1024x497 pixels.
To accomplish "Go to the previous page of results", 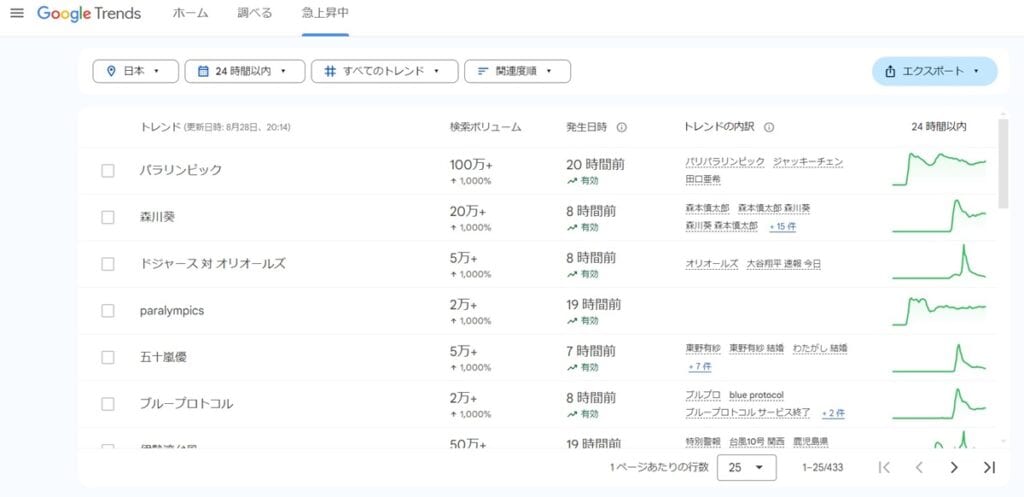I will pyautogui.click(x=919, y=467).
